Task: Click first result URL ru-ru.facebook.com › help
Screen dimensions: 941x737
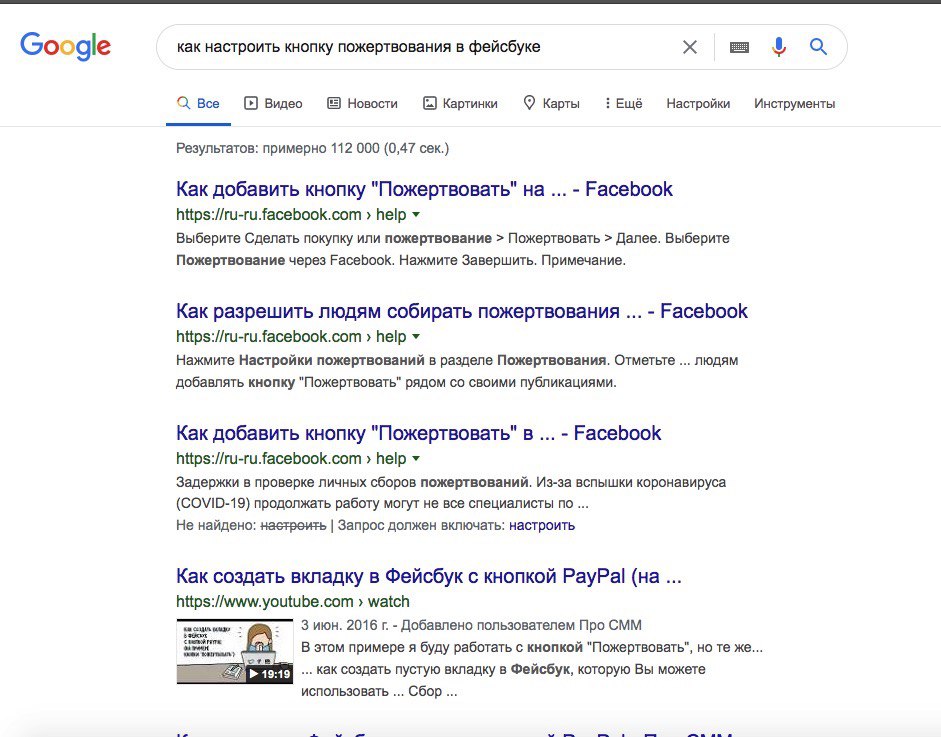Action: click(x=291, y=214)
